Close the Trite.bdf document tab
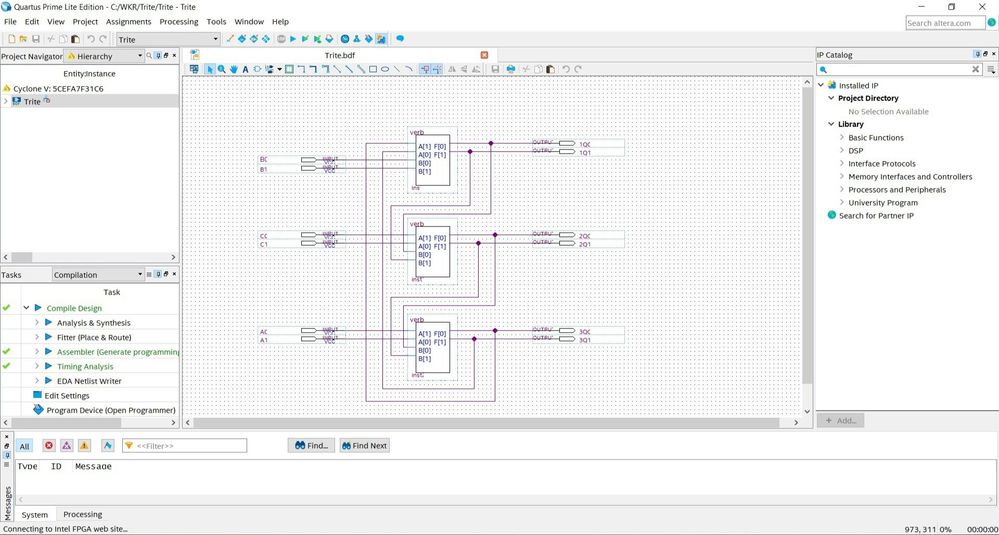 click(x=485, y=55)
